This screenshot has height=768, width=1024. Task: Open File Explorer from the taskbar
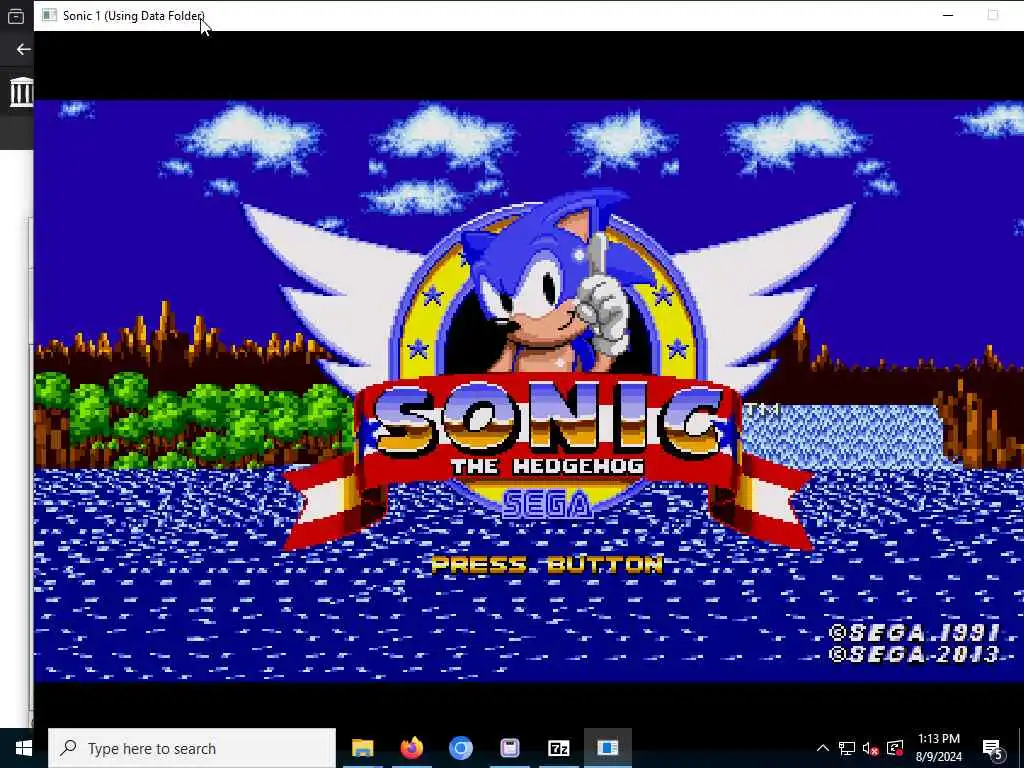coord(362,748)
